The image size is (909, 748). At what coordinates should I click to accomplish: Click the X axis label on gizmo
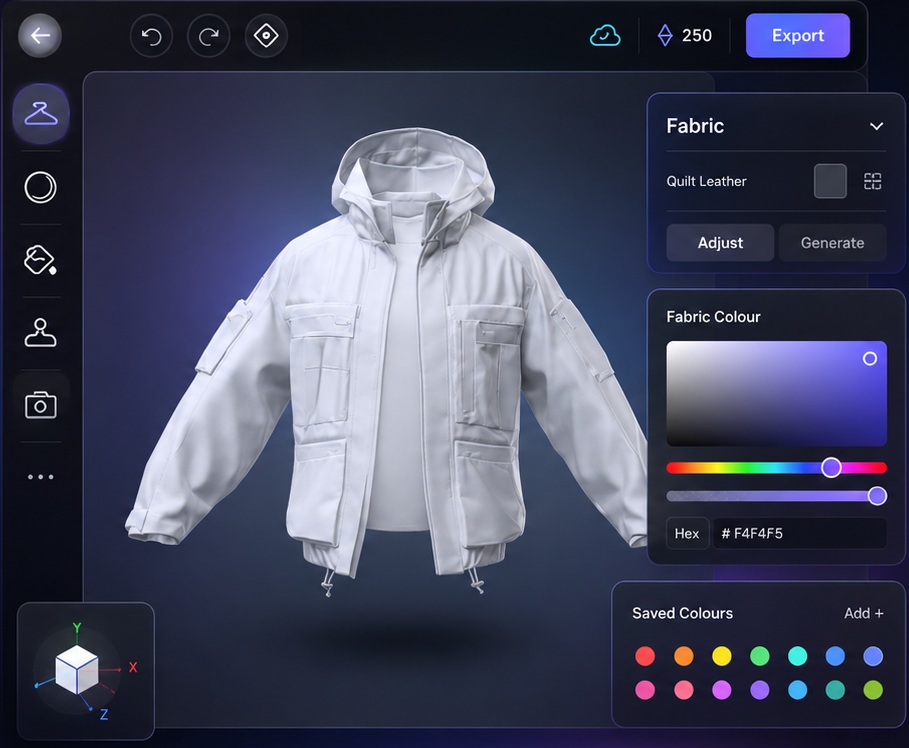coord(133,667)
